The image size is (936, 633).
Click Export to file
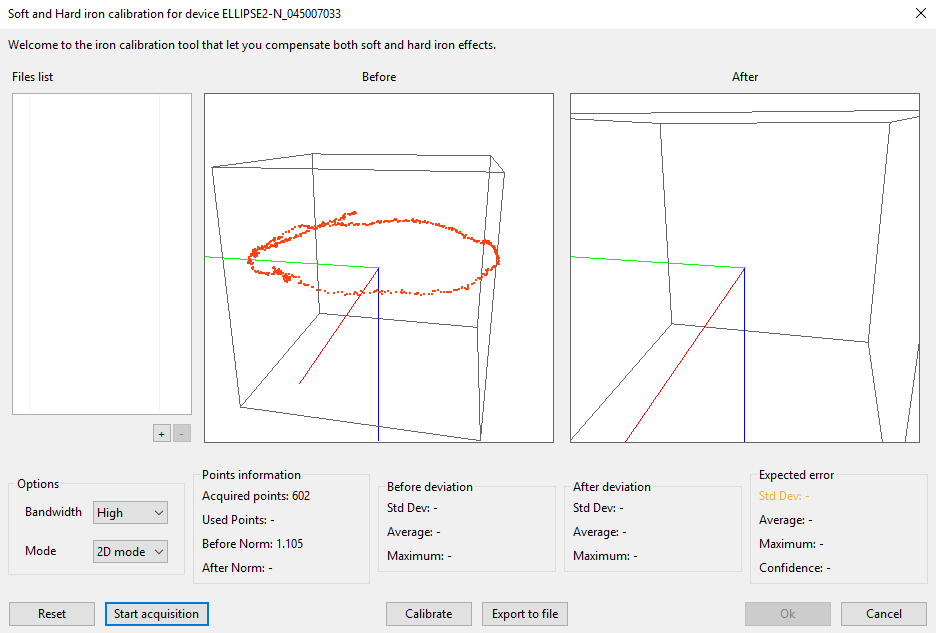pos(525,614)
